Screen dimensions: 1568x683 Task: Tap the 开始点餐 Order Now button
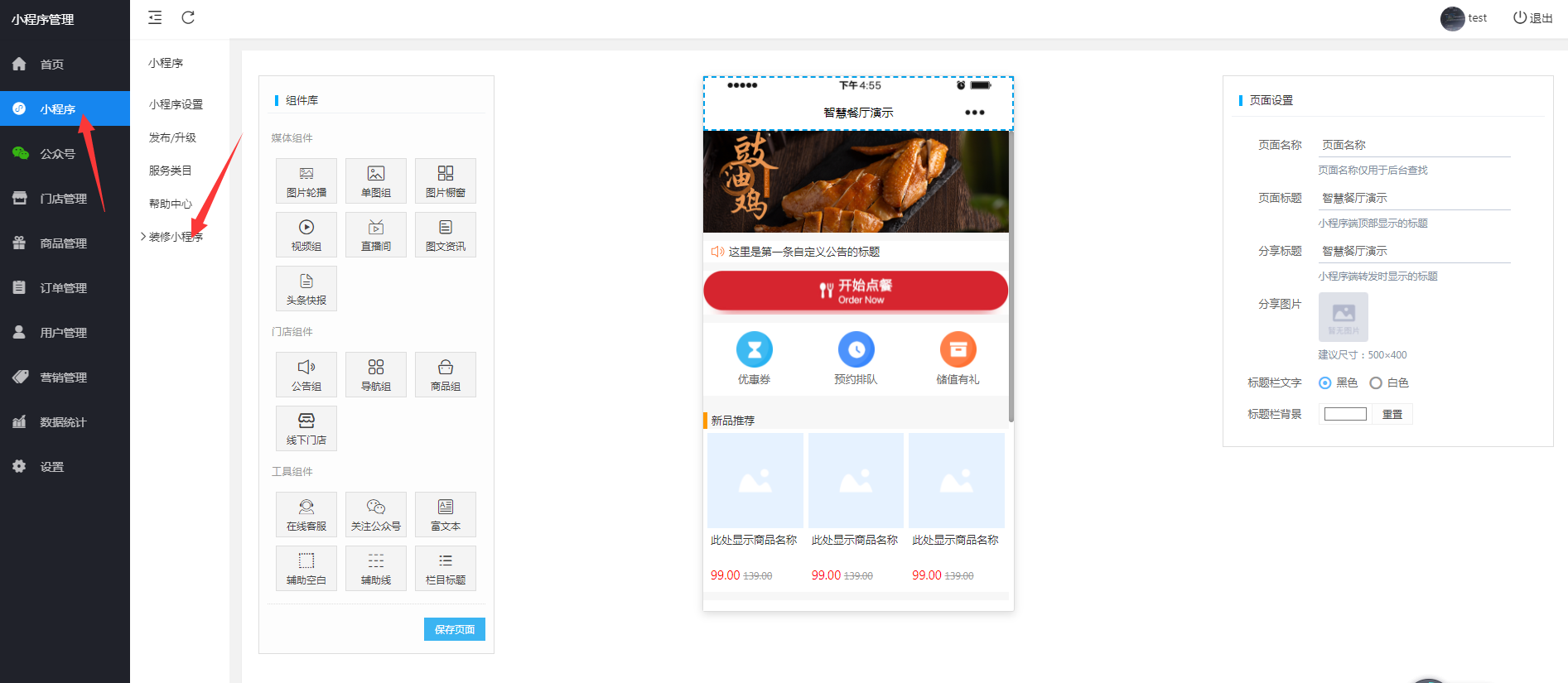pos(856,291)
